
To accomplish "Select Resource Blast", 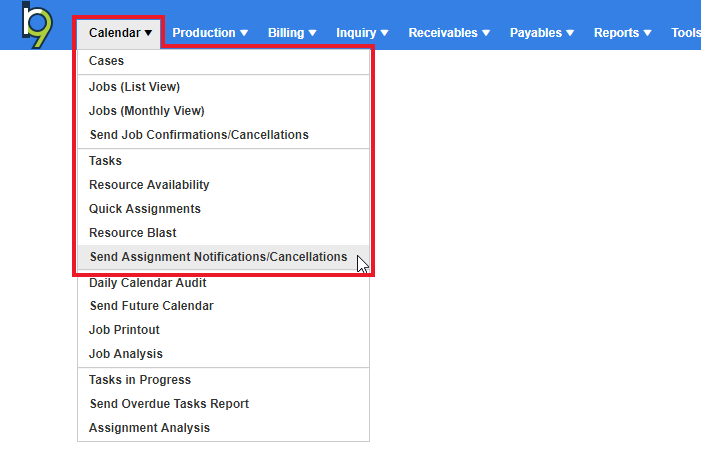I will 224,233.
